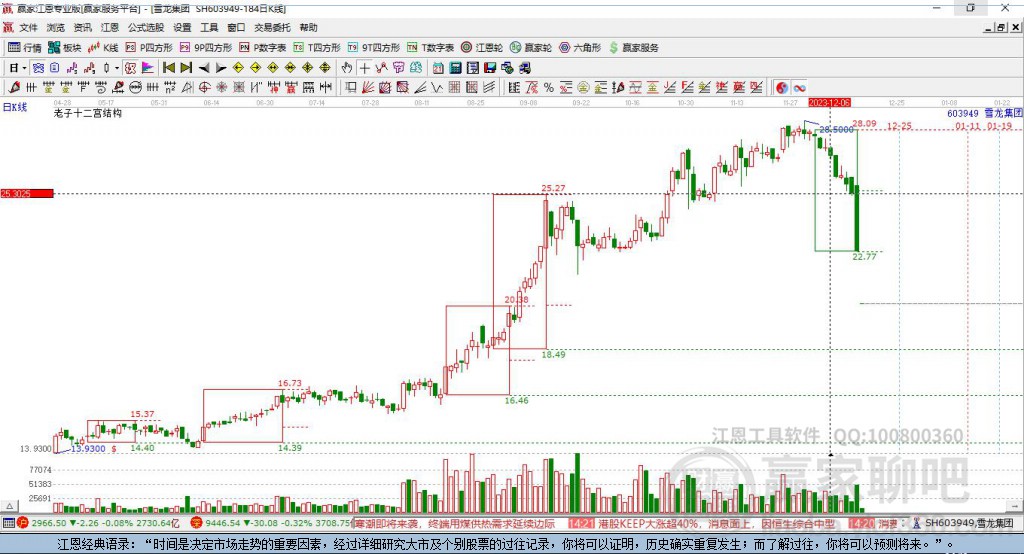The height and width of the screenshot is (554, 1024).
Task: Open the P数字表 tool
Action: pyautogui.click(x=263, y=48)
